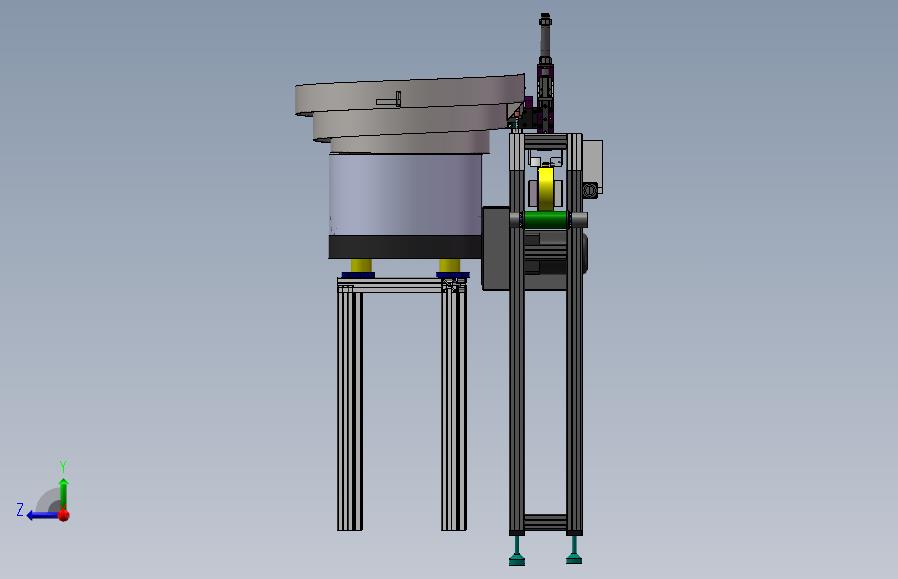Pick the left yellow support foot under drum

click(x=361, y=266)
